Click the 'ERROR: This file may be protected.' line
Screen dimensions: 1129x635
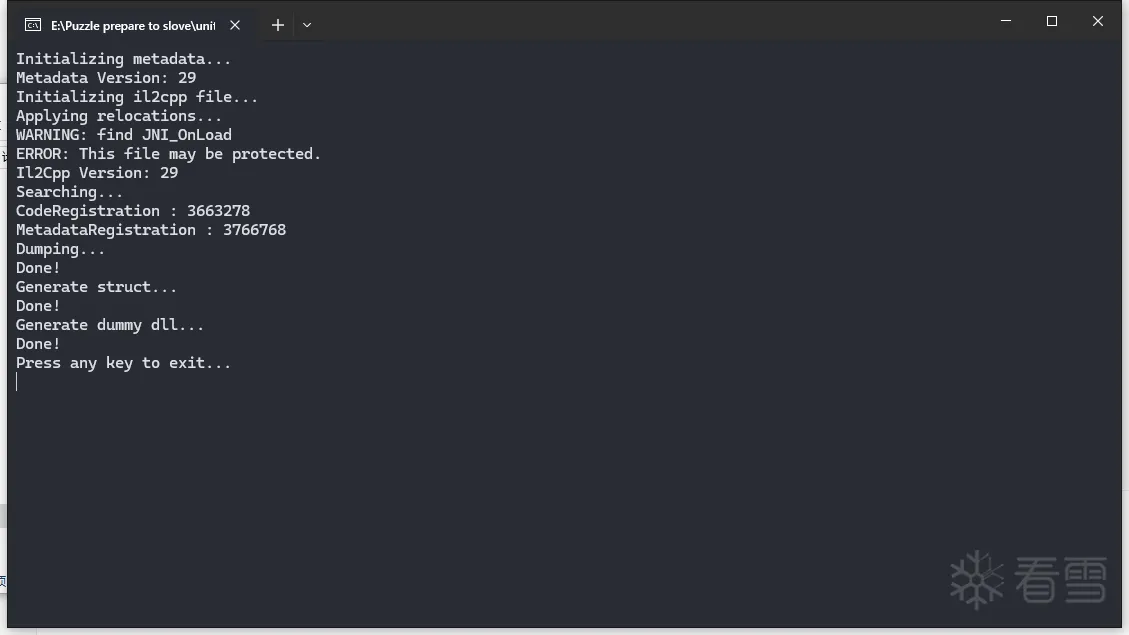(168, 154)
